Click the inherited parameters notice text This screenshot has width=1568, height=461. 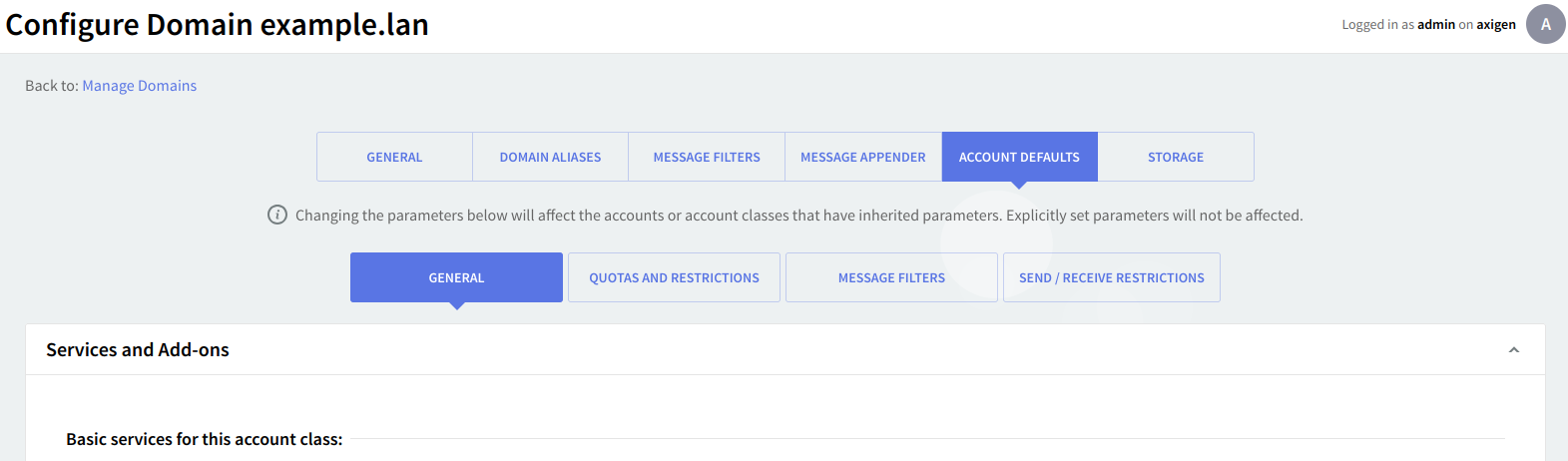pos(798,215)
